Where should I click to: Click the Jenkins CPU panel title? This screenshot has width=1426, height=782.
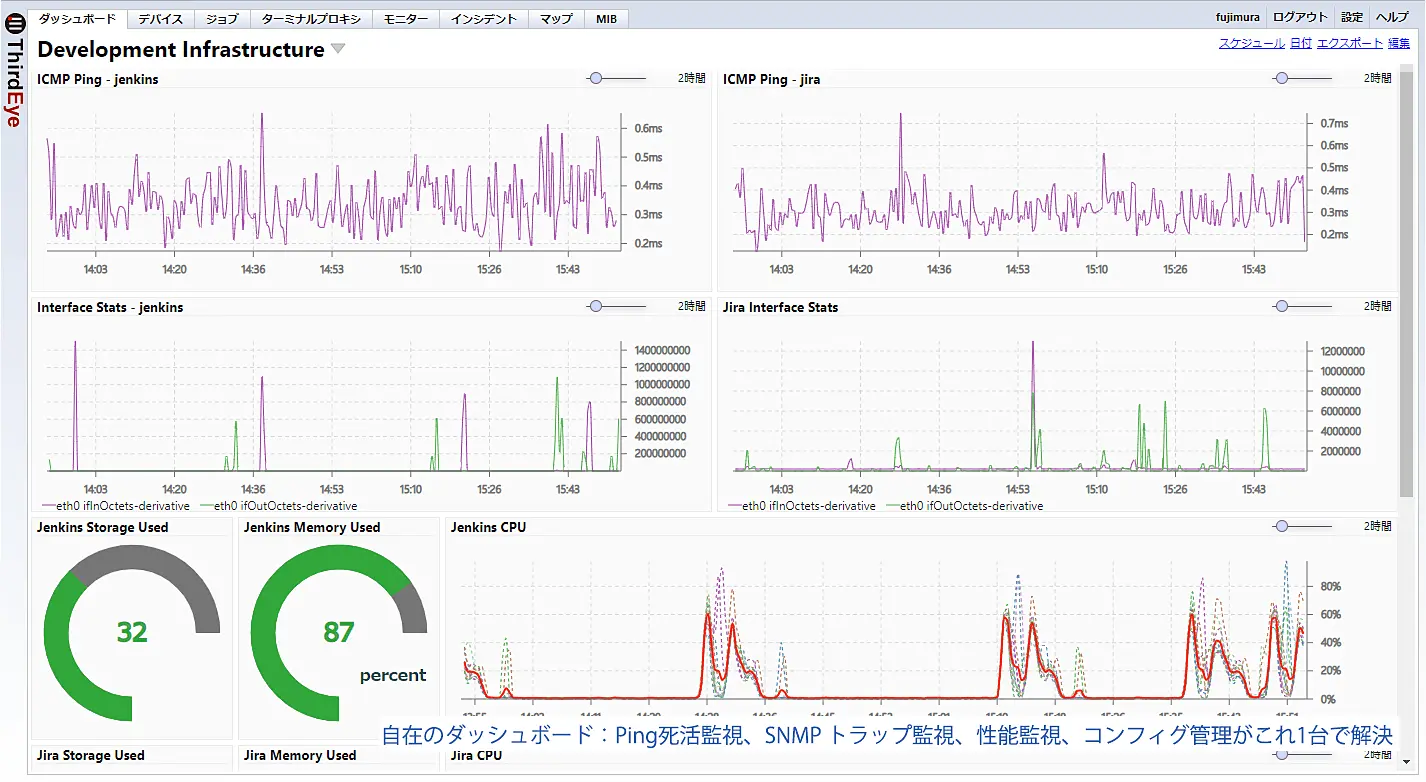(x=488, y=527)
